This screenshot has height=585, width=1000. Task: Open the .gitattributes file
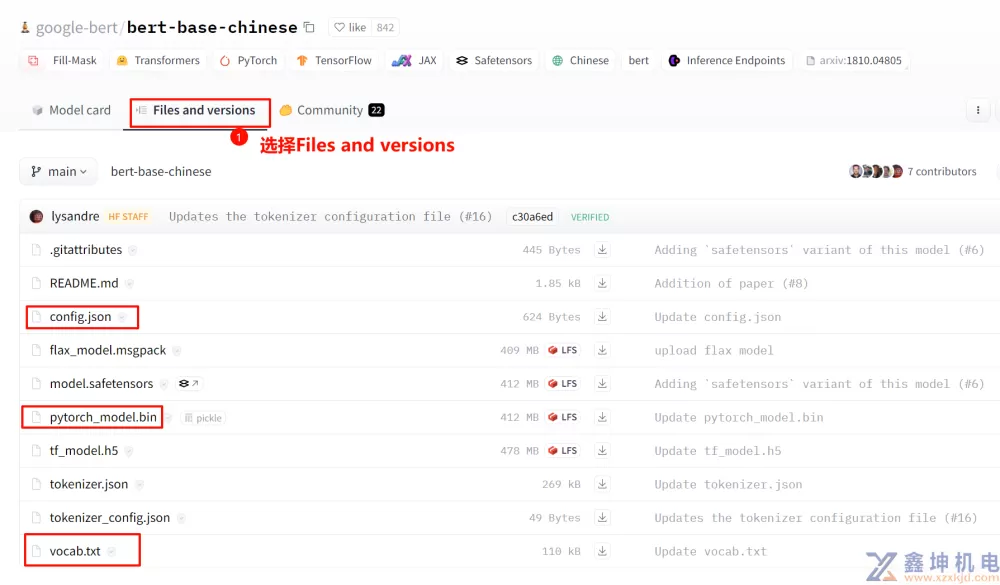[x=86, y=250]
